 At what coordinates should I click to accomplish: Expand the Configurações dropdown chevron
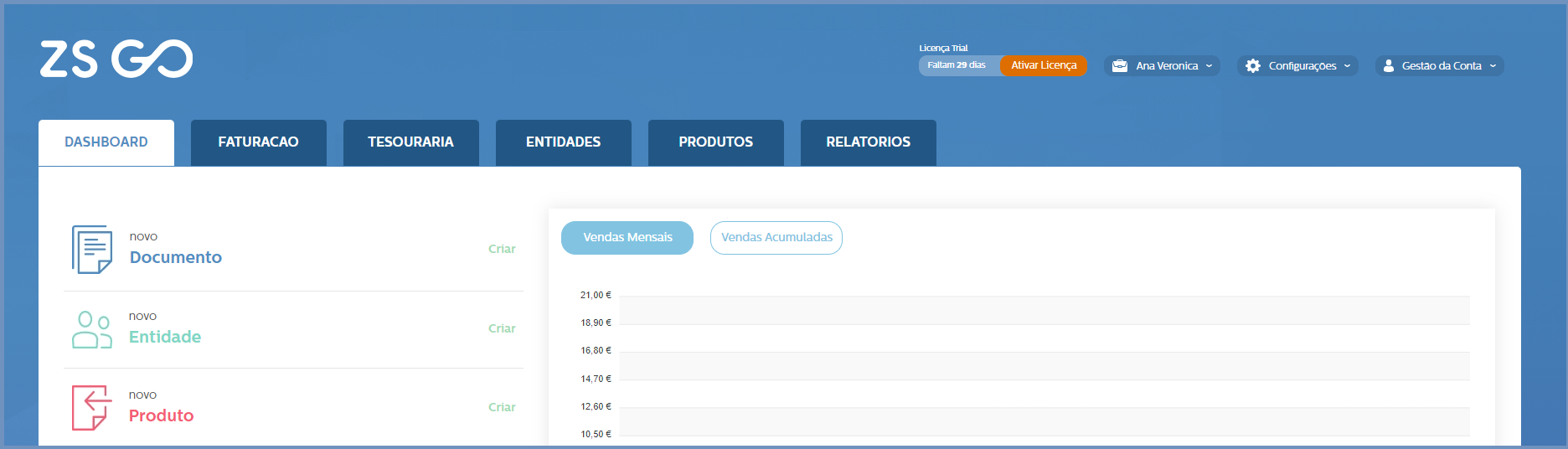[x=1347, y=66]
